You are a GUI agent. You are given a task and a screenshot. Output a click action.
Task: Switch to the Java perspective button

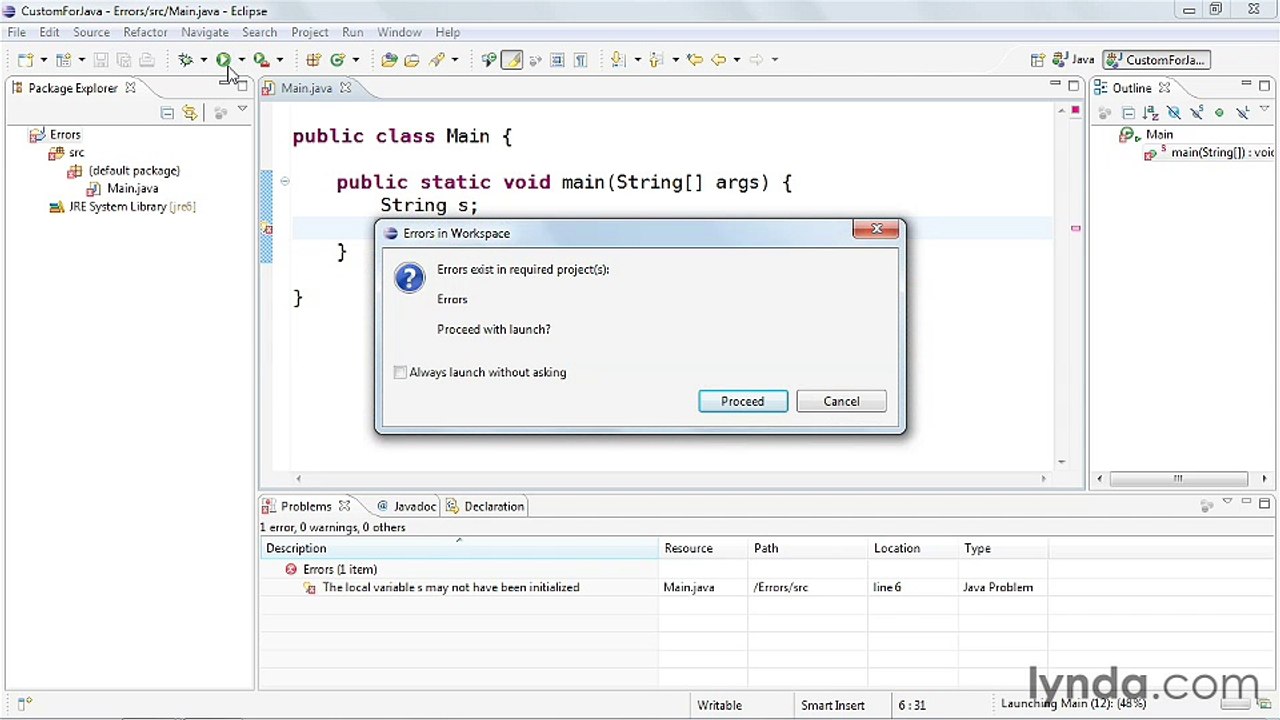[1075, 60]
